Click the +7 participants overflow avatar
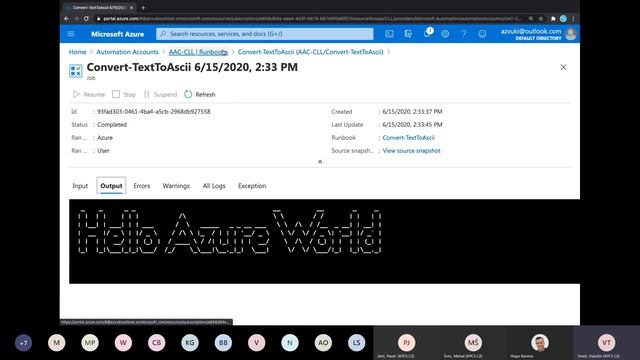This screenshot has height=360, width=640. [x=23, y=343]
